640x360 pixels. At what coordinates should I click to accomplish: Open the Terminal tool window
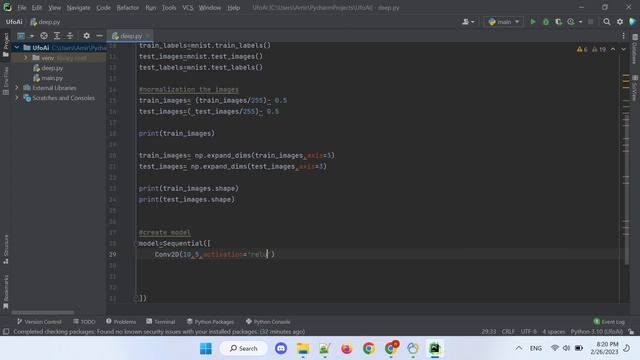point(160,322)
